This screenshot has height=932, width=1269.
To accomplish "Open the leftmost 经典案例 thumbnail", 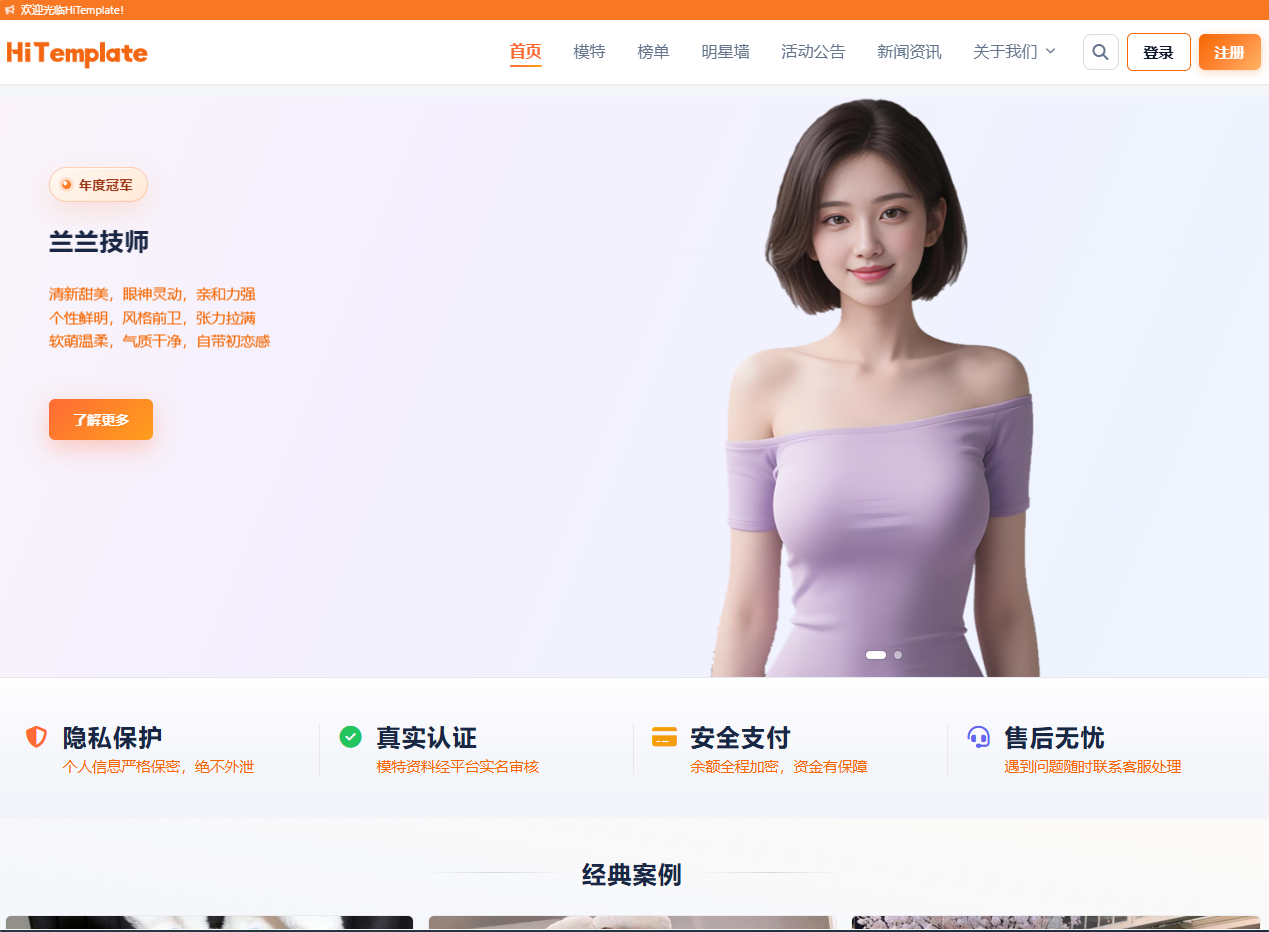I will (x=209, y=922).
